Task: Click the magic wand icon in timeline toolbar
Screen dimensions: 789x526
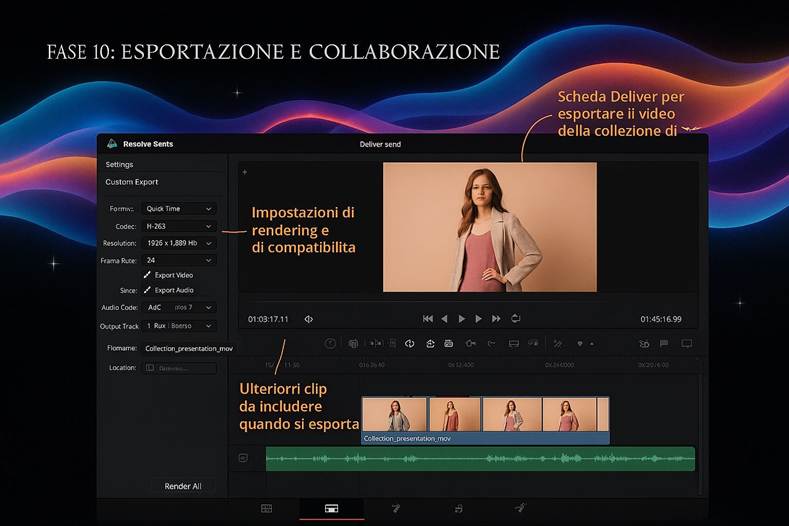Action: pos(558,343)
